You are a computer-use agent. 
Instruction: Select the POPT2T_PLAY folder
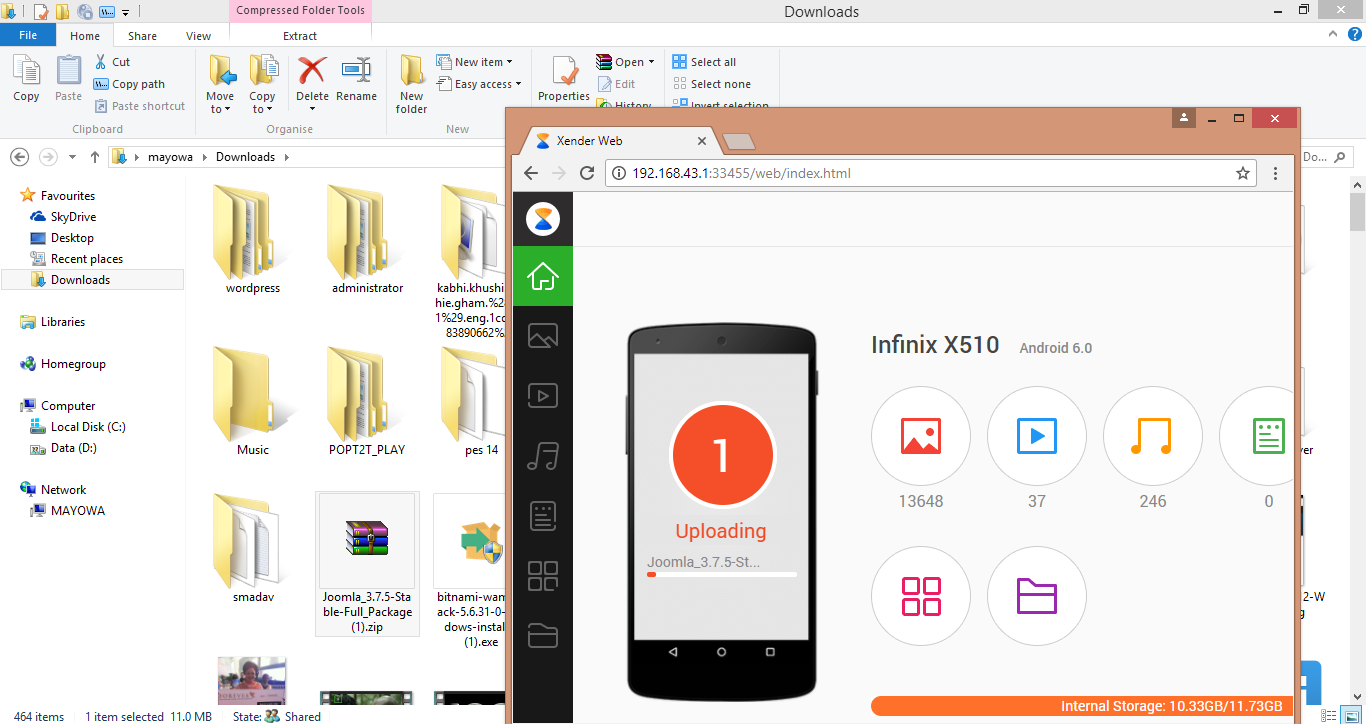coord(367,402)
